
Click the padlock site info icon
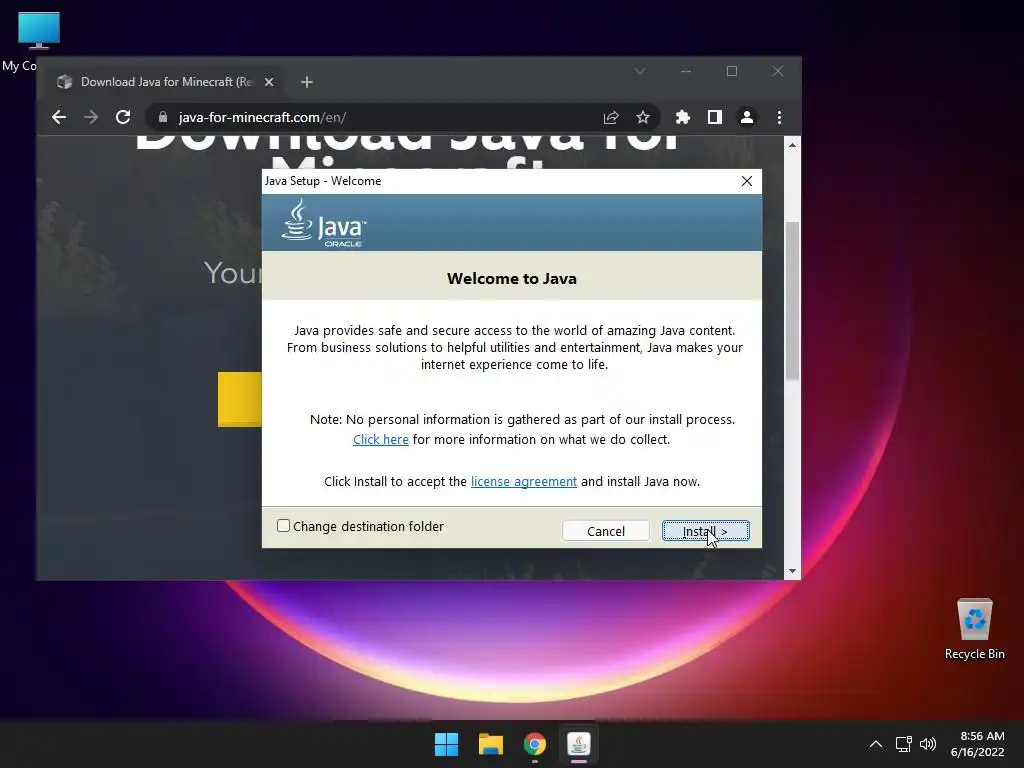(163, 118)
